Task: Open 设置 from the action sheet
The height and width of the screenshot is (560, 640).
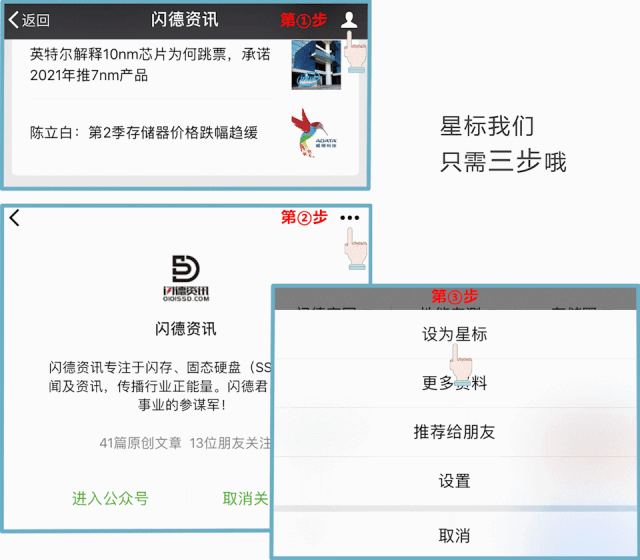Action: pos(455,481)
